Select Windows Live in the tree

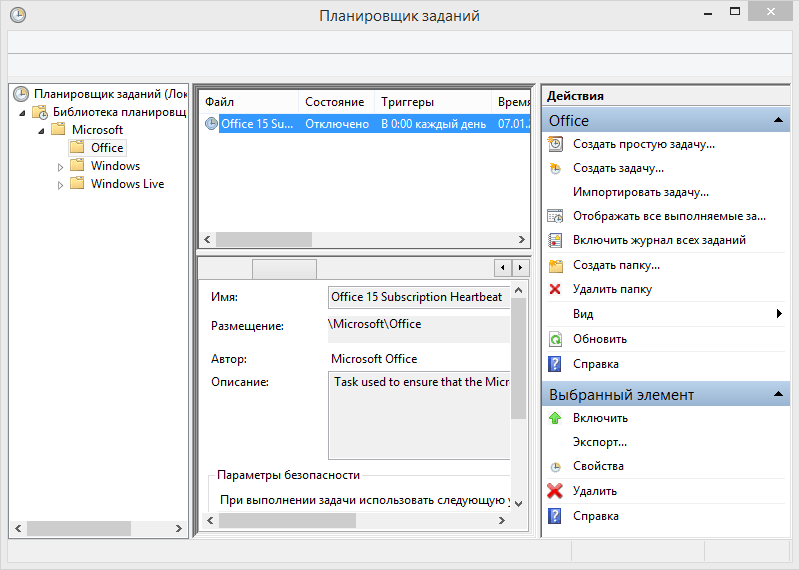point(128,184)
